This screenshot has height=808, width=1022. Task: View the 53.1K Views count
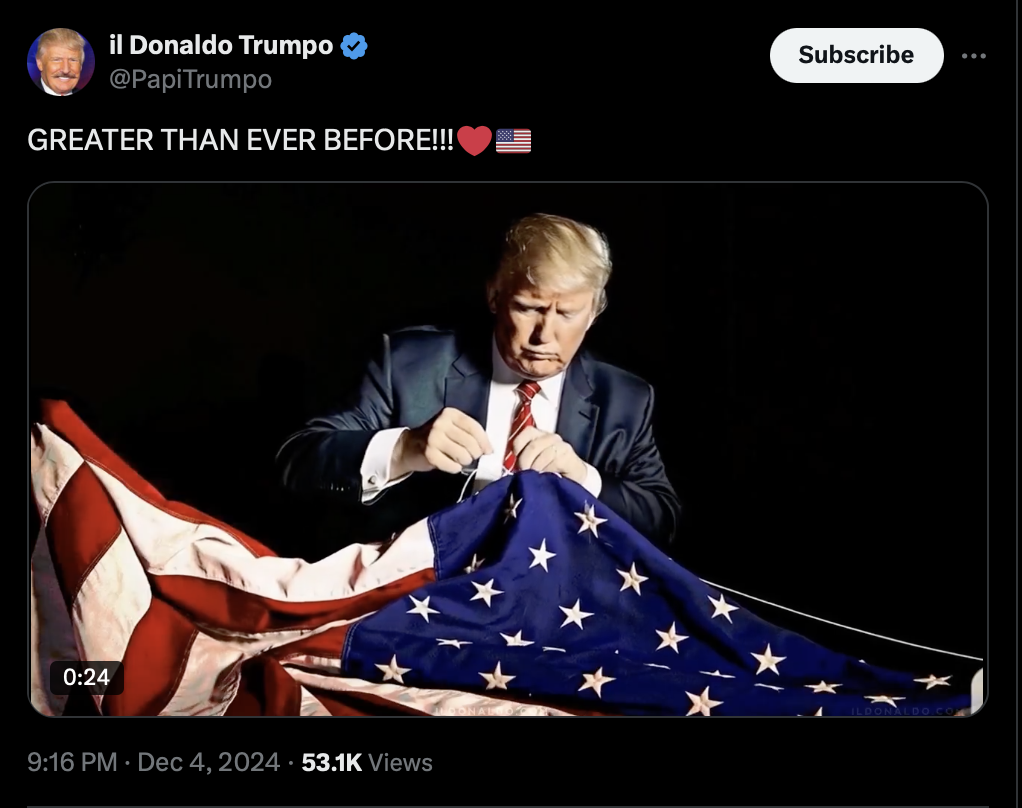click(367, 762)
